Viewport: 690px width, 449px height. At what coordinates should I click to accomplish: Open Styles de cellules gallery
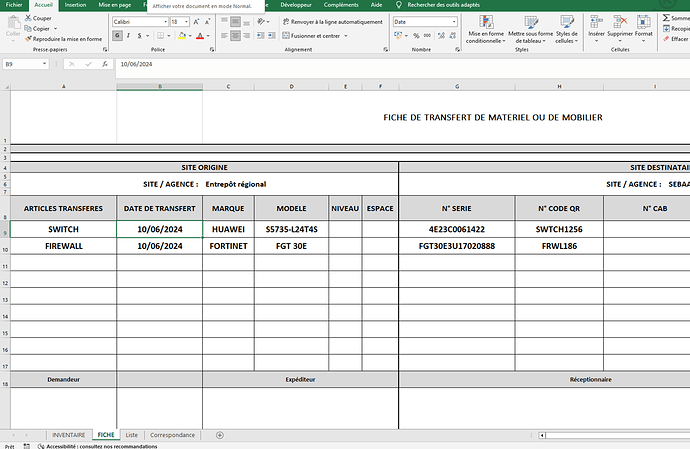coord(567,29)
